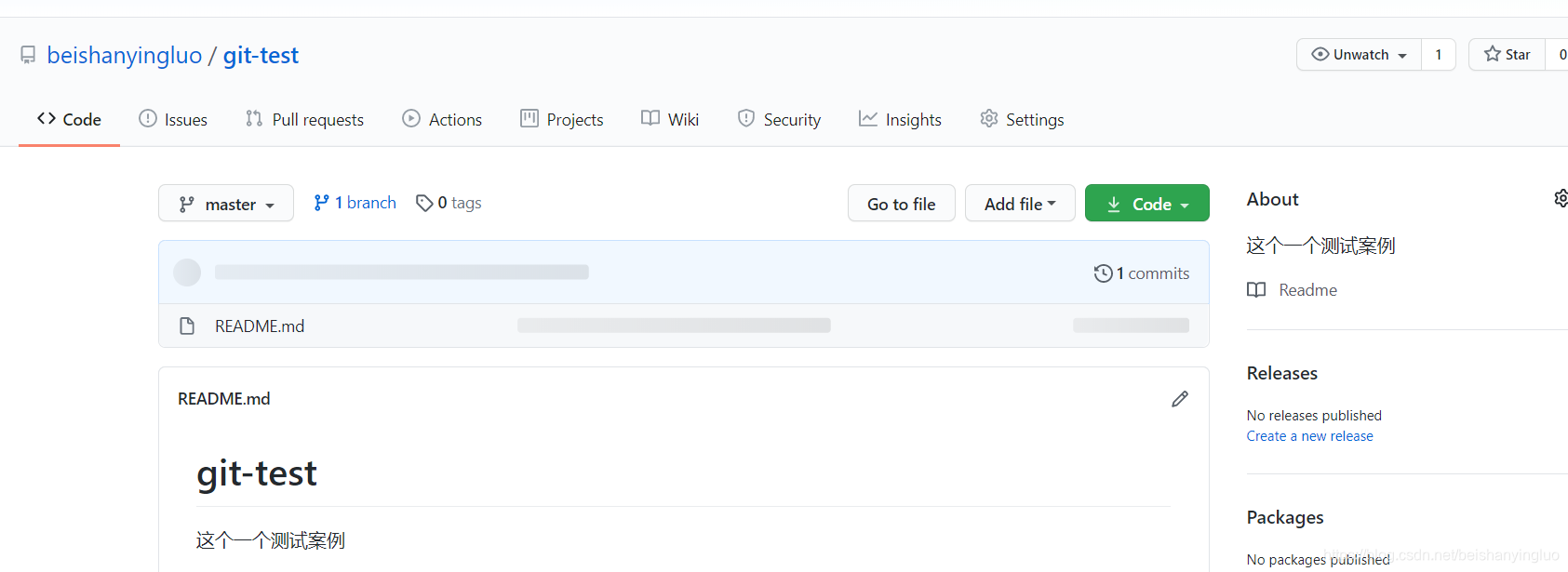Click Create a new release link
1568x572 pixels.
1310,436
